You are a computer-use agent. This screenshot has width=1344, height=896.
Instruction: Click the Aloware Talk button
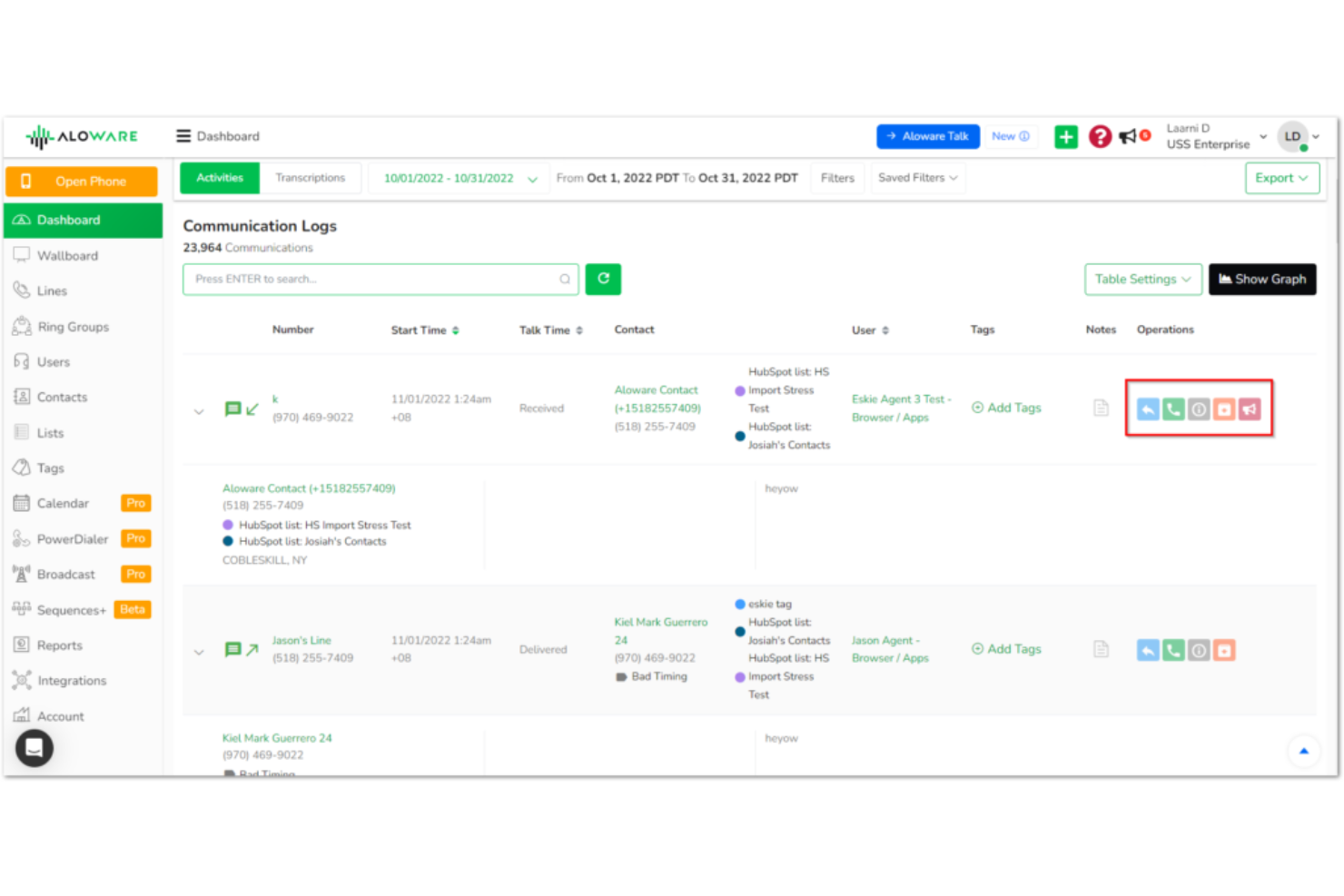click(928, 136)
